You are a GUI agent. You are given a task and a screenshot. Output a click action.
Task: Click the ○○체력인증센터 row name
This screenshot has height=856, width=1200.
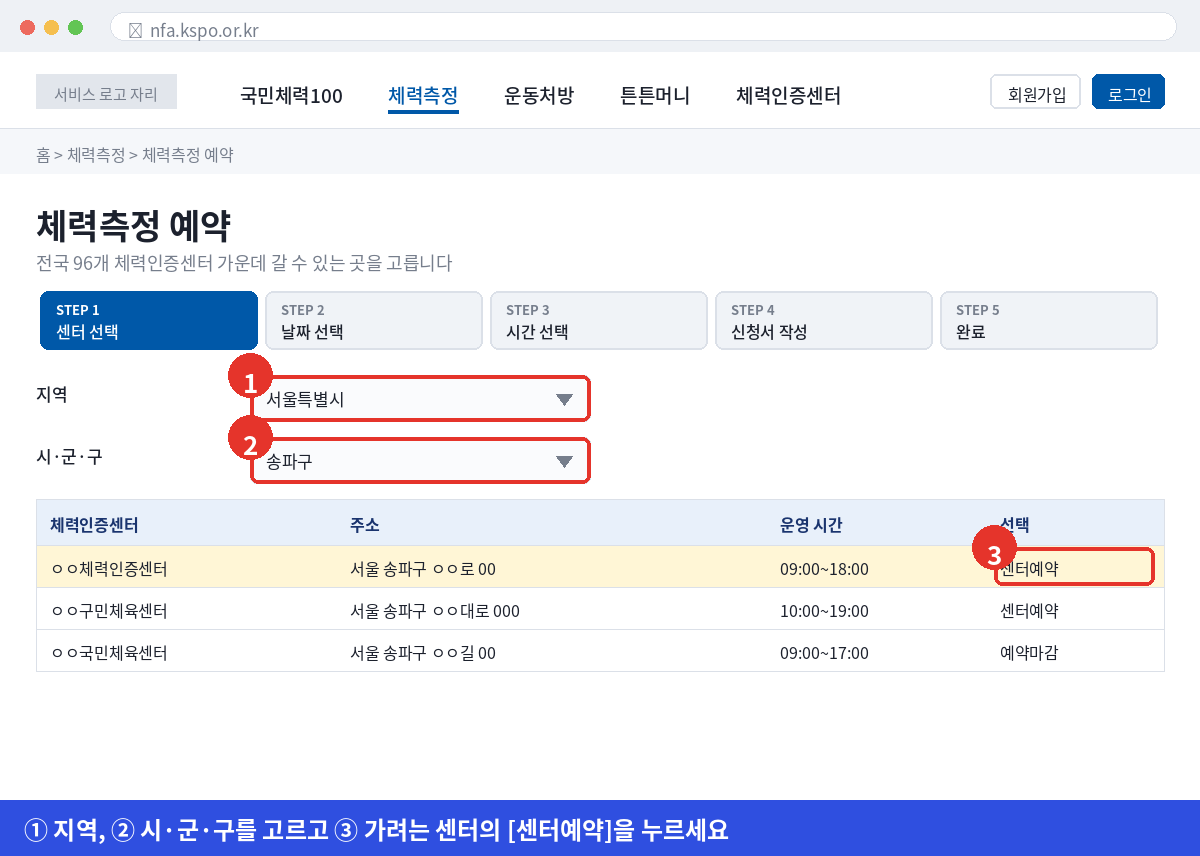pos(109,568)
